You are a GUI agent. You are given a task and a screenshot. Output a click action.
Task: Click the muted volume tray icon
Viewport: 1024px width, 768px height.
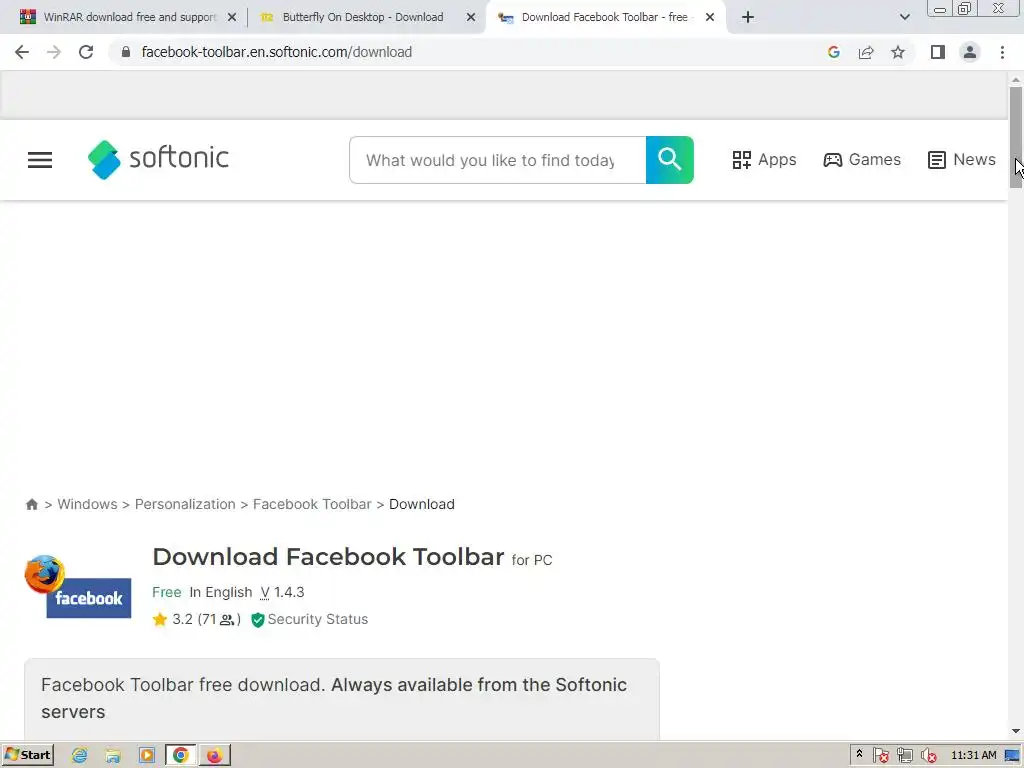tap(927, 756)
